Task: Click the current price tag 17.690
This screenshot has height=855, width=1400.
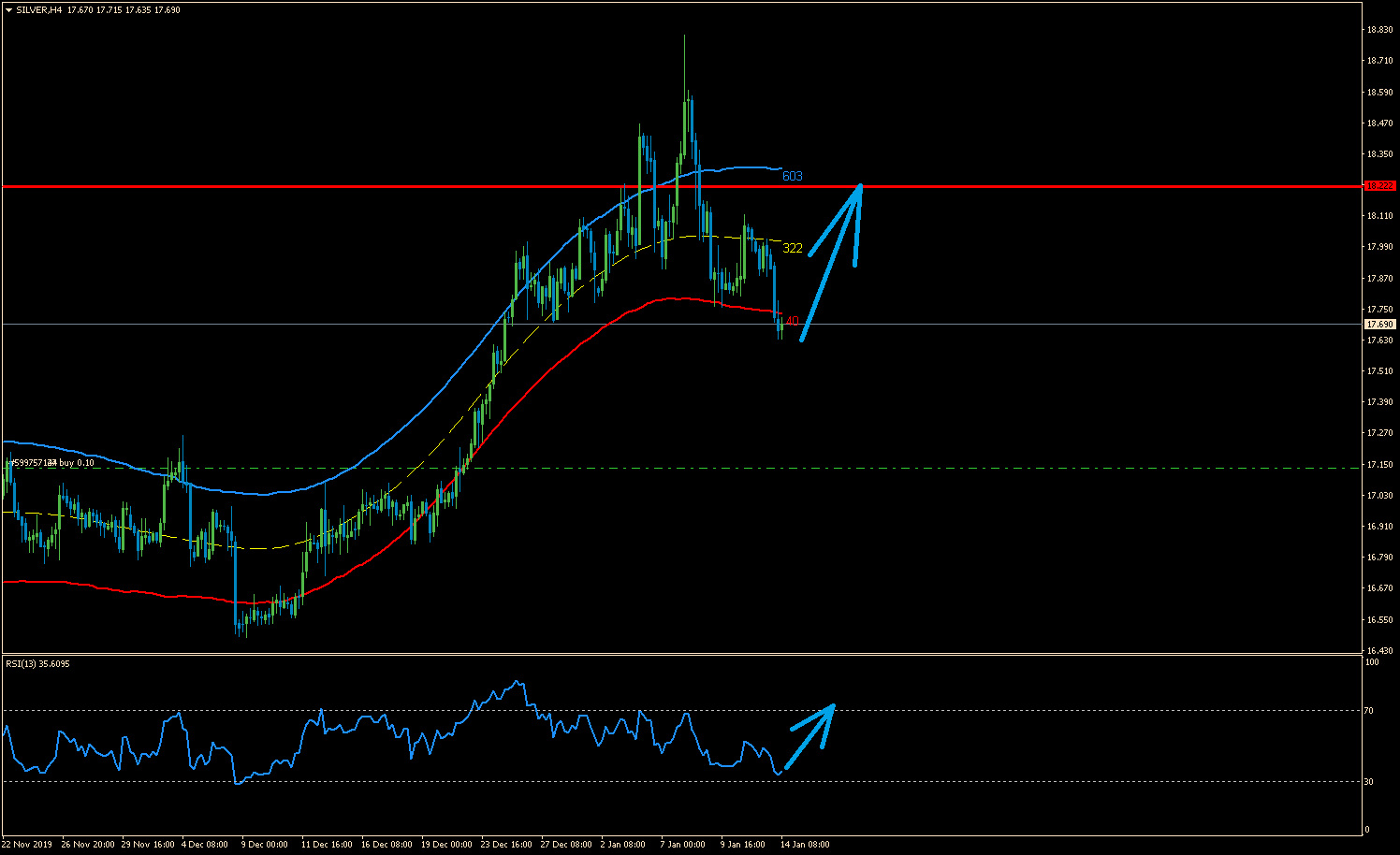Action: 1379,325
